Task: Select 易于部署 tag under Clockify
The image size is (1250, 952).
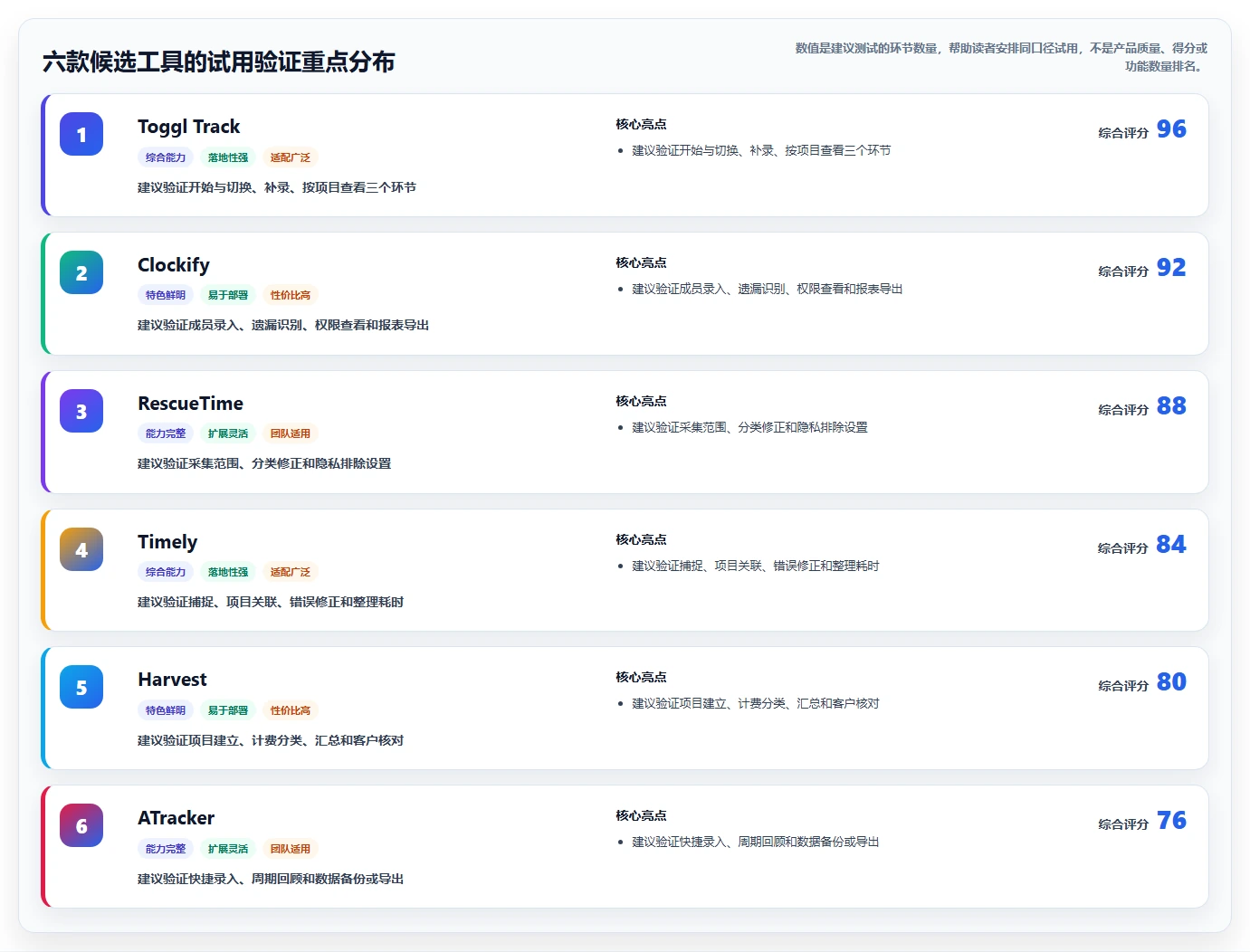Action: pos(228,295)
